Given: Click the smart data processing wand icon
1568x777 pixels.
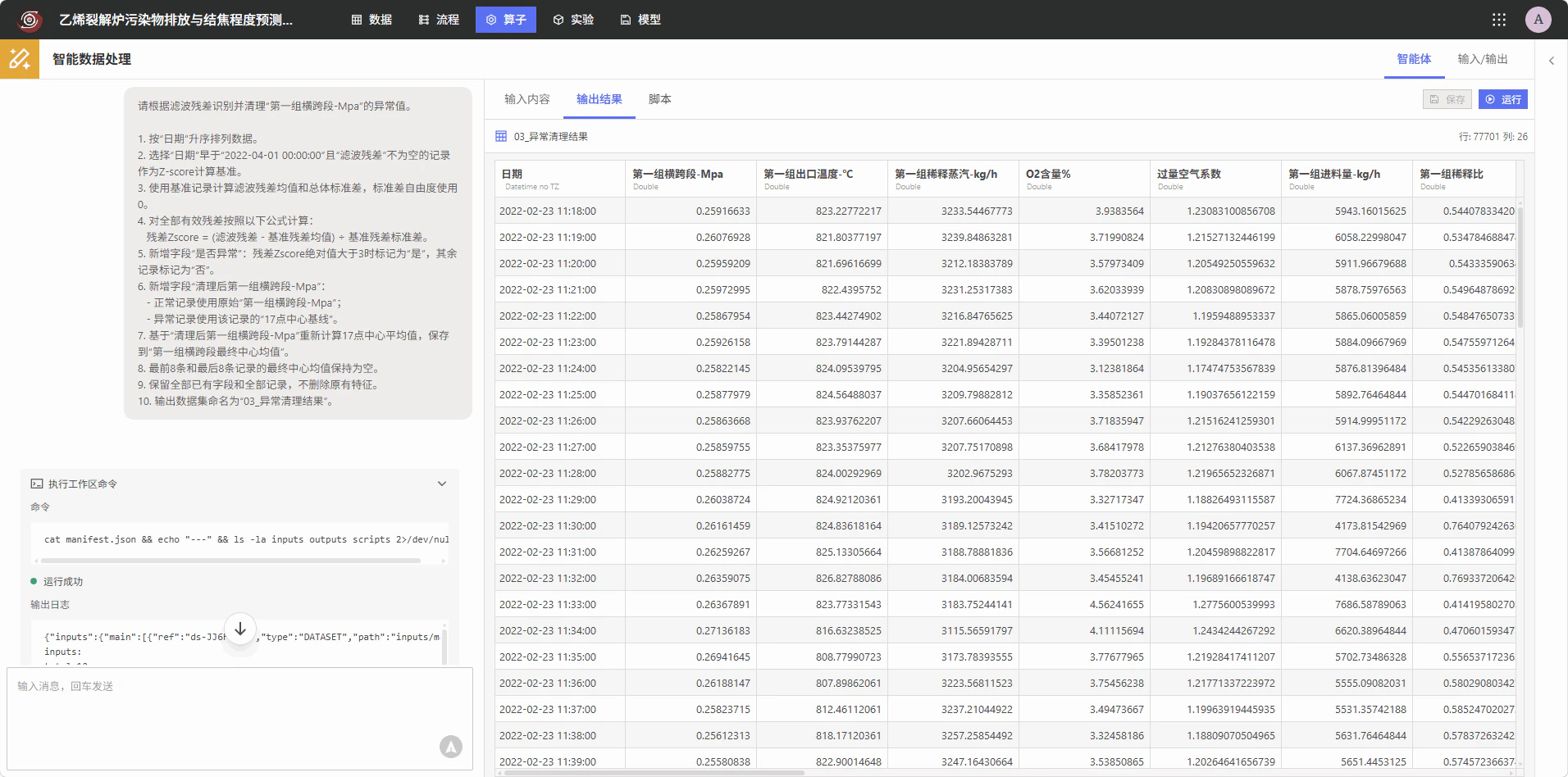Looking at the screenshot, I should point(20,59).
